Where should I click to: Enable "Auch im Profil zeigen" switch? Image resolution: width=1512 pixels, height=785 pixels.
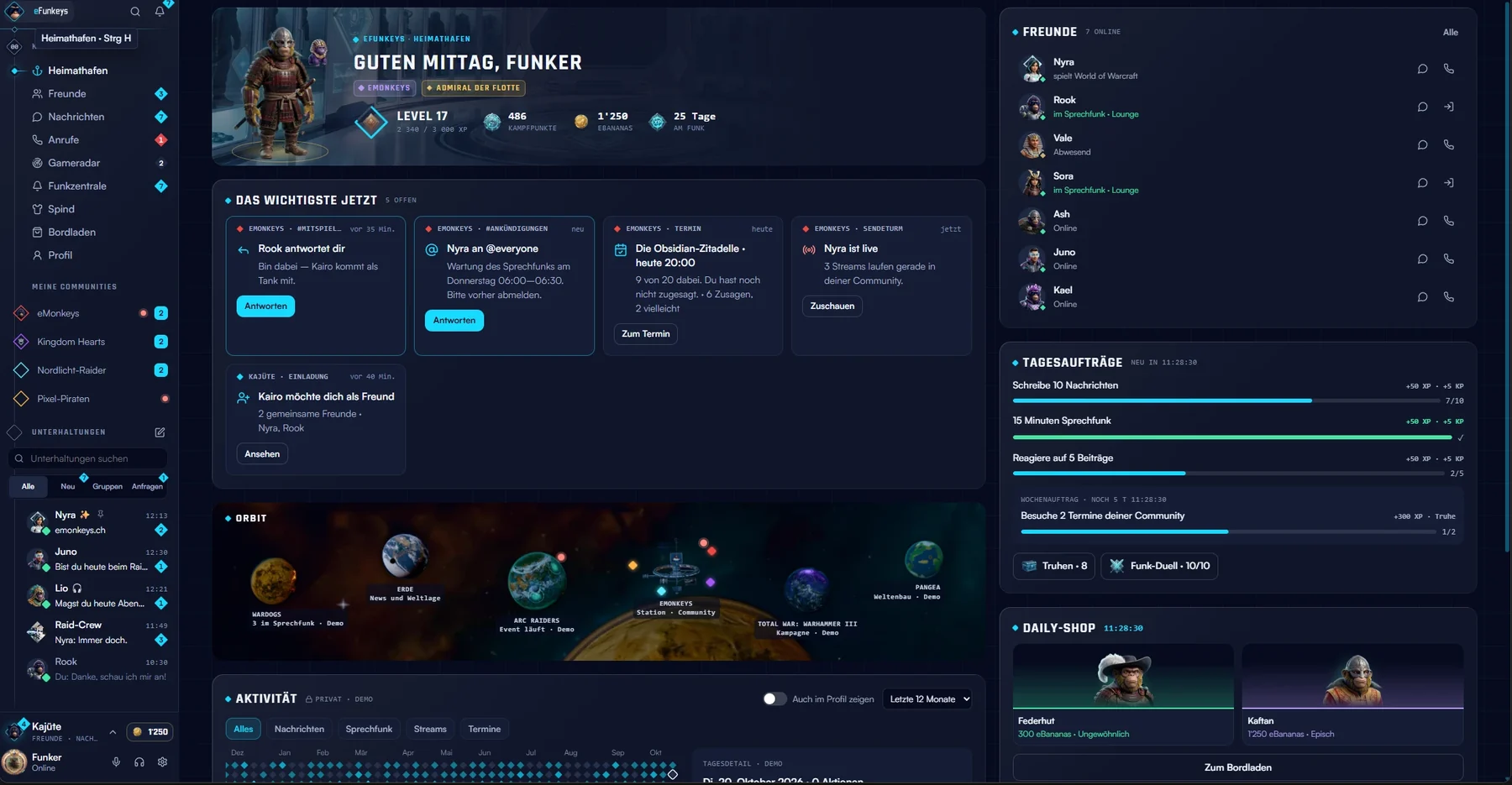(x=774, y=699)
